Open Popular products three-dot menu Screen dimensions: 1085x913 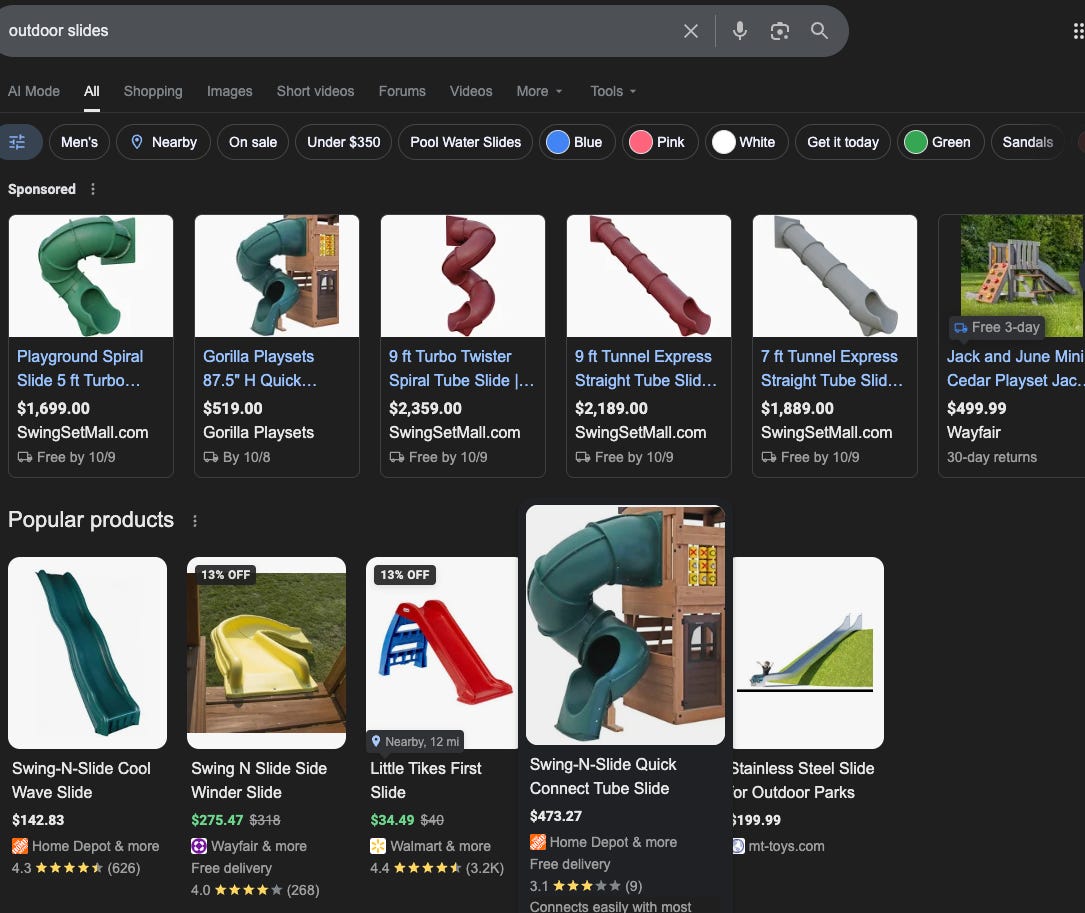click(x=194, y=521)
